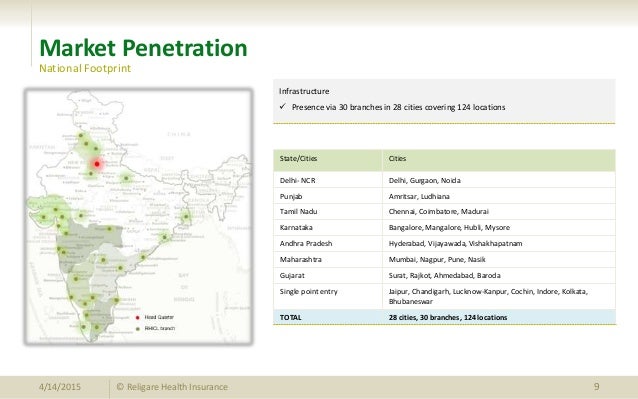This screenshot has width=638, height=399.
Task: Select the Single point entry label
Action: point(308,292)
